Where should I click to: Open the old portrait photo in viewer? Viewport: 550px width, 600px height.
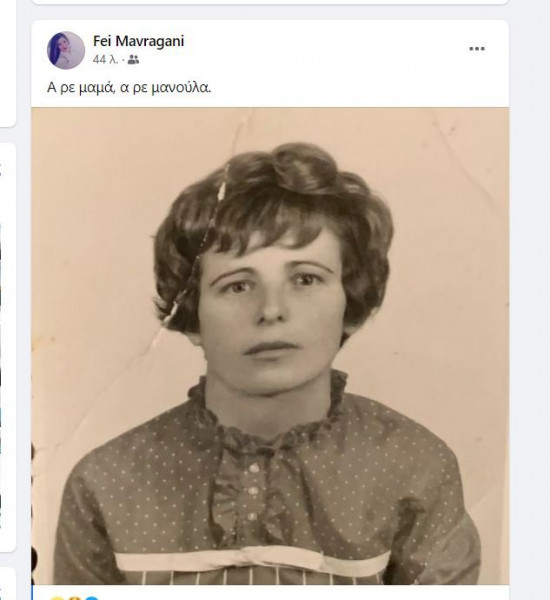click(270, 346)
